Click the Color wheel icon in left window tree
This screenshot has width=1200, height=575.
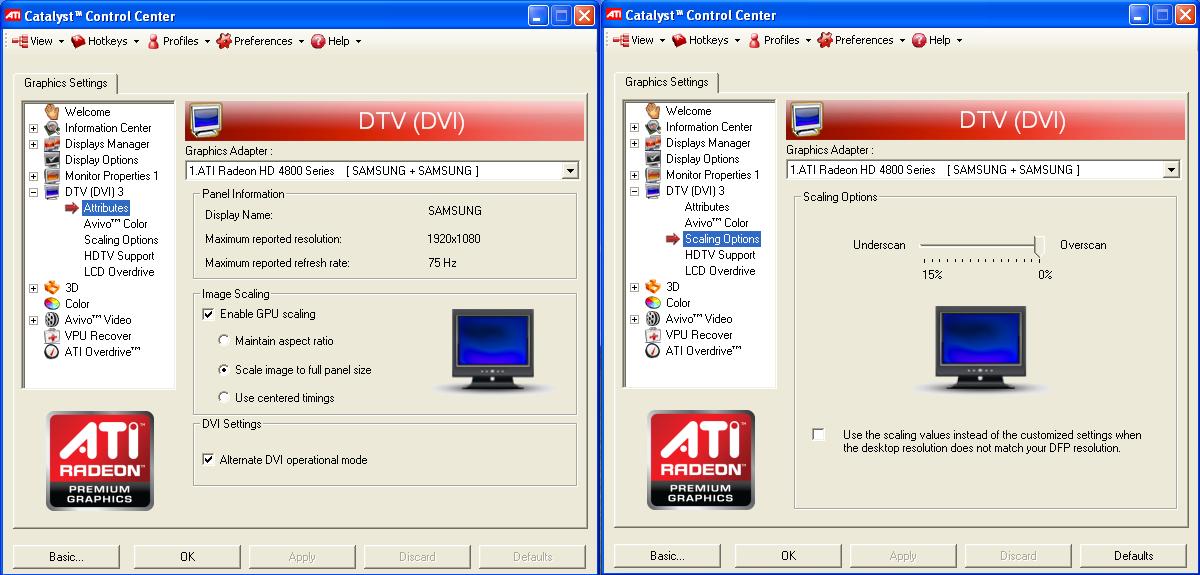point(52,304)
